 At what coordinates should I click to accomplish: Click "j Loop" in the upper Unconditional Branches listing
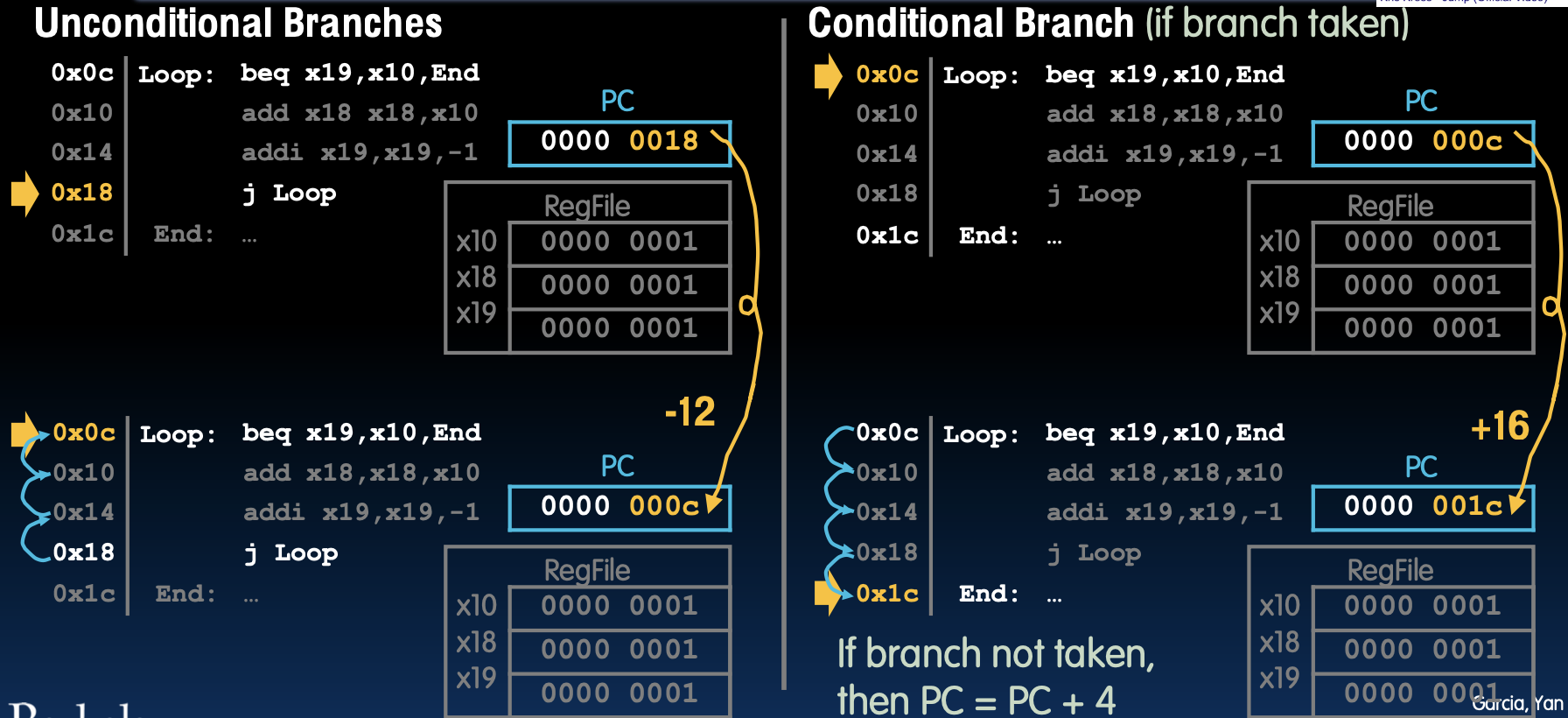click(x=290, y=194)
